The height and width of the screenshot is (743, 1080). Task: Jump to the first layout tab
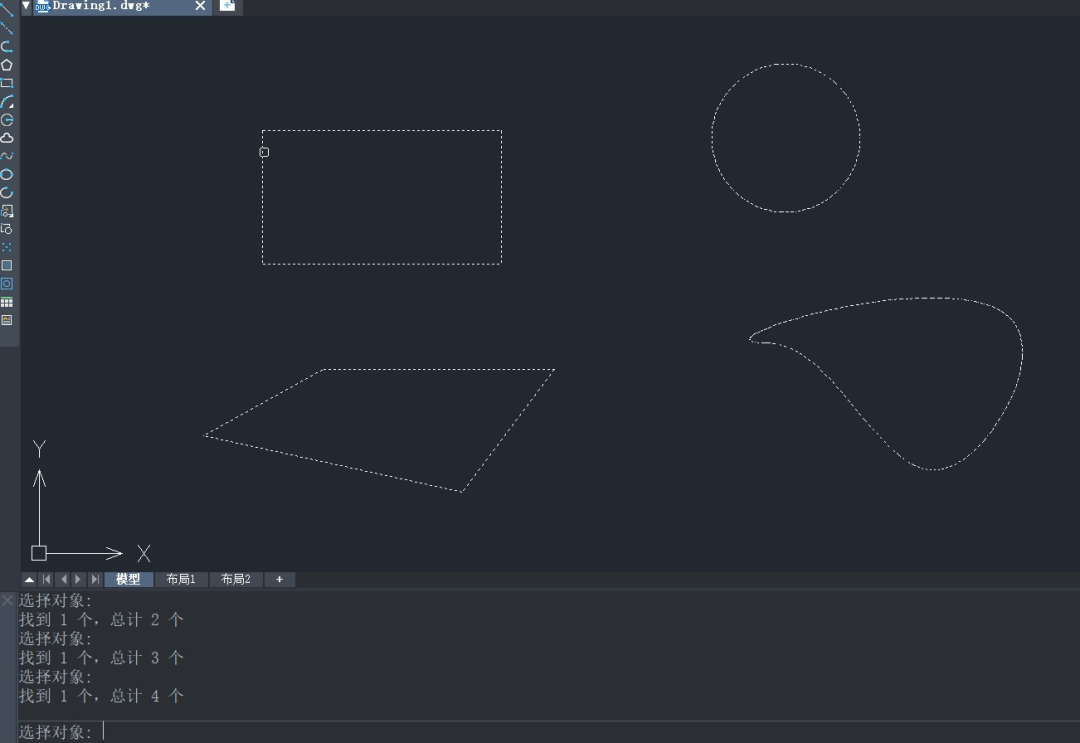tap(46, 580)
